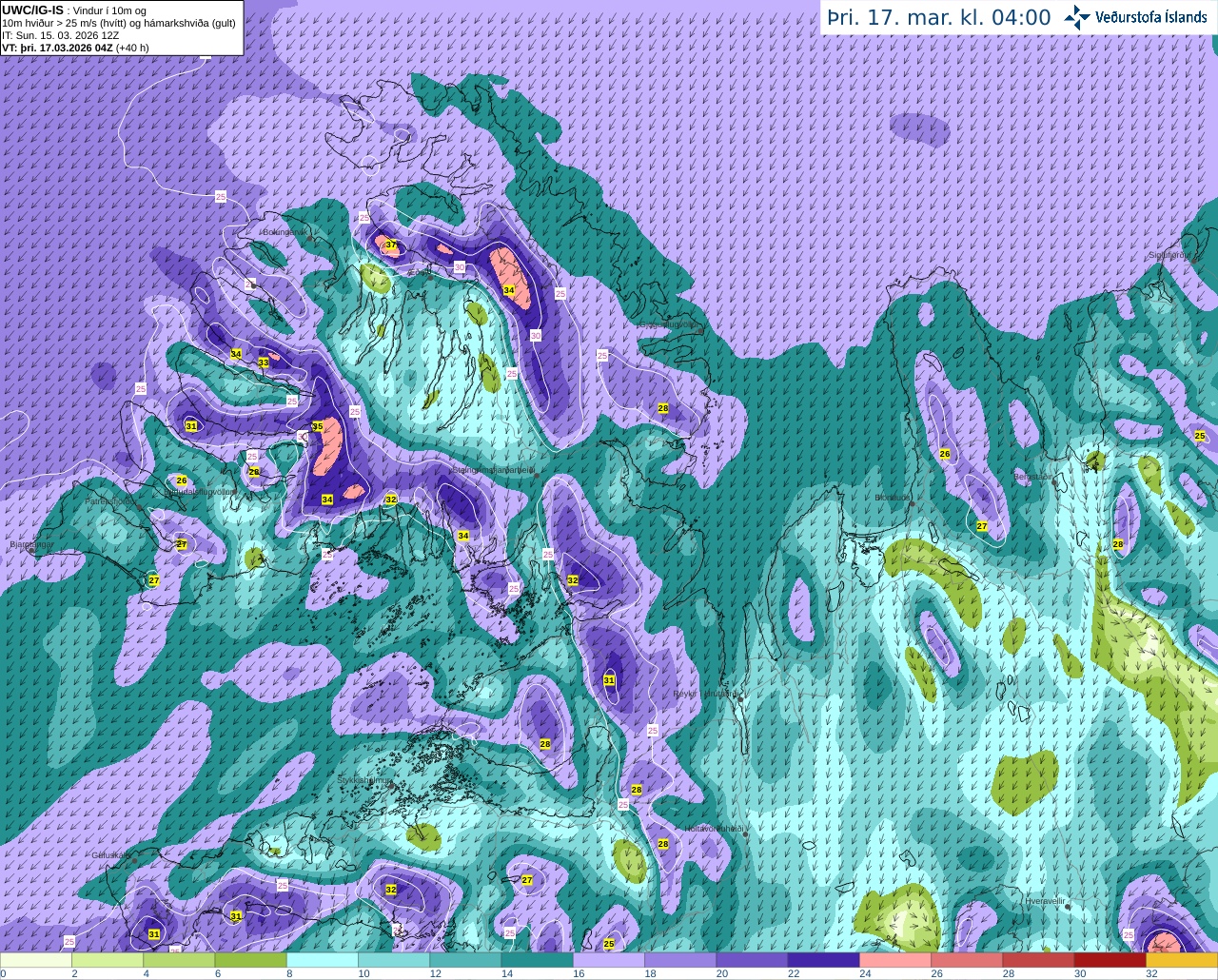
Task: Click the UWC/IG-IS model title text
Action: 32,10
